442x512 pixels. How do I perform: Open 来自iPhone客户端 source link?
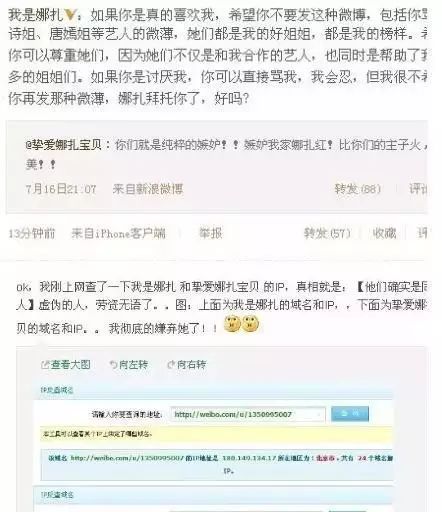pyautogui.click(x=118, y=233)
